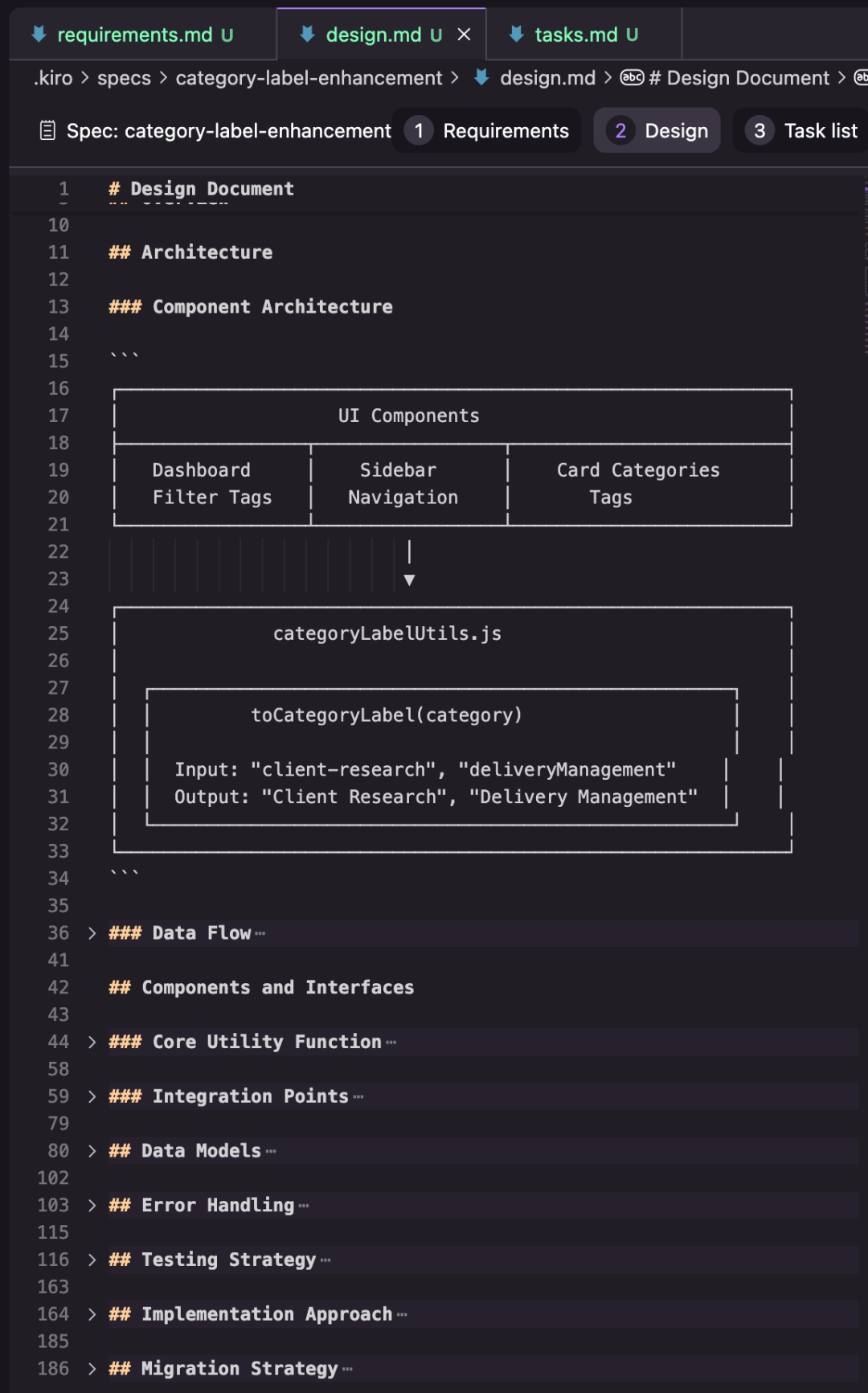Switch to the requirements.md tab
The width and height of the screenshot is (868, 1393).
pyautogui.click(x=135, y=35)
